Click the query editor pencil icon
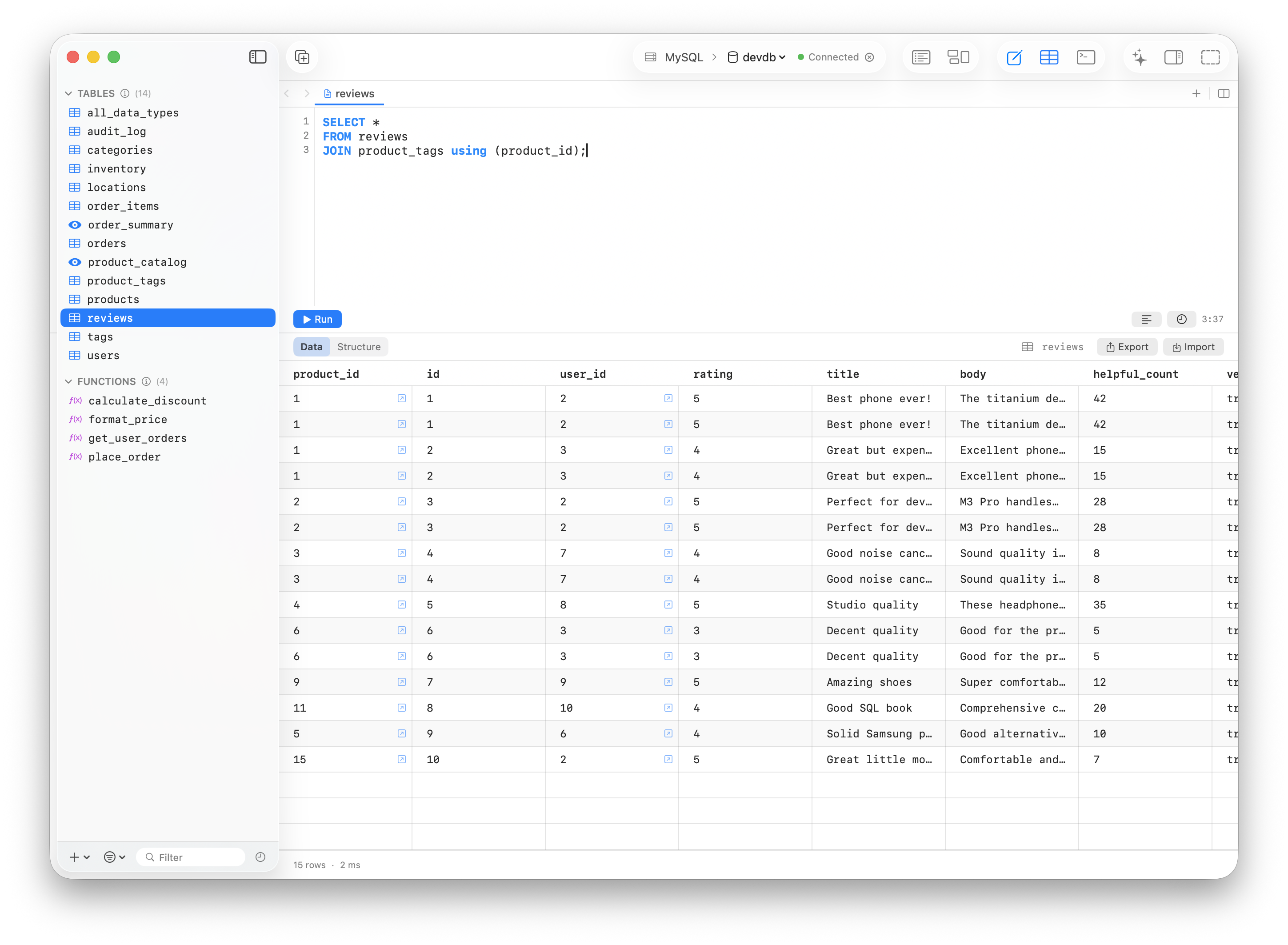 pyautogui.click(x=1014, y=57)
